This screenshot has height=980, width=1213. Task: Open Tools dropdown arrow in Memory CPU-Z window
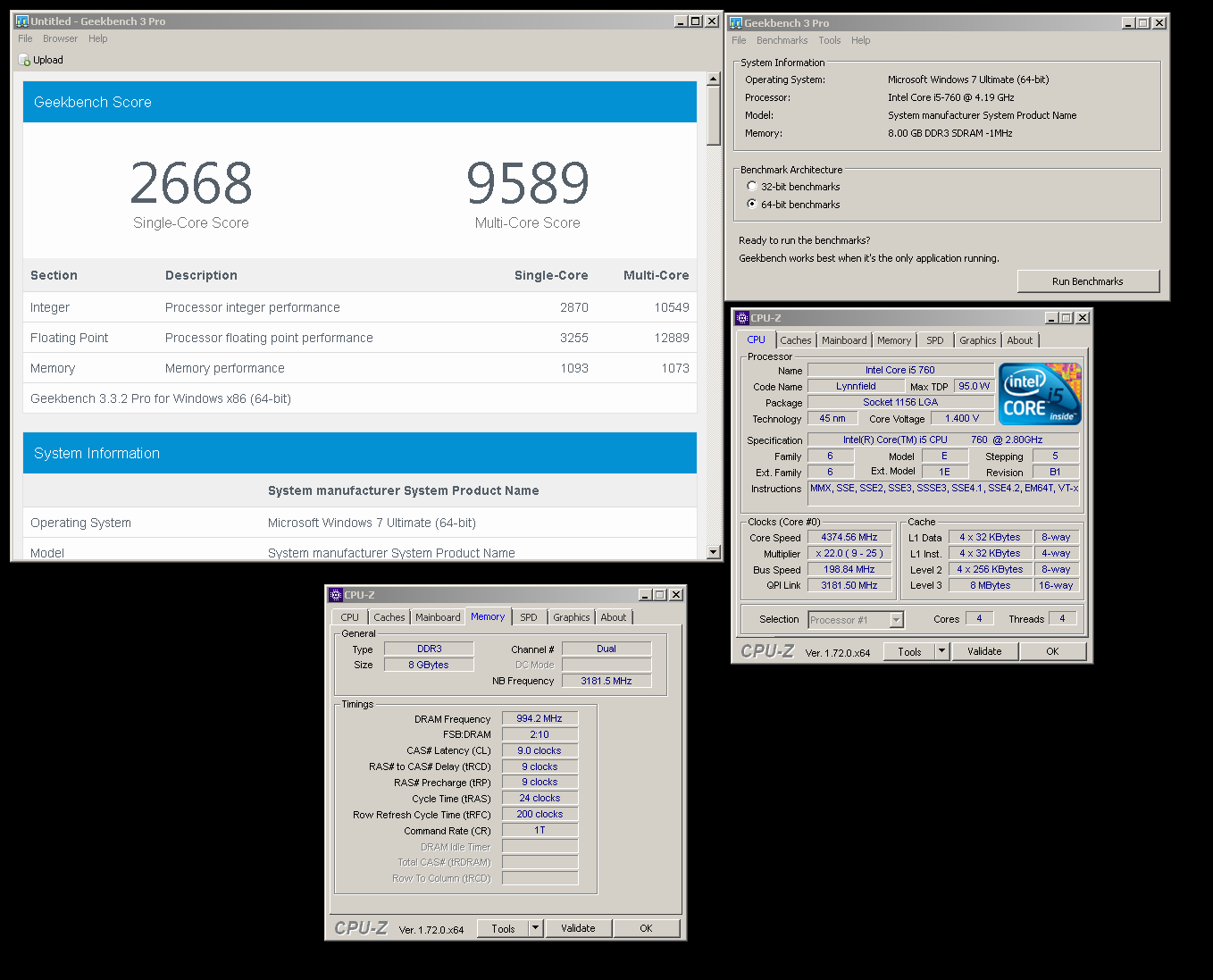point(535,928)
